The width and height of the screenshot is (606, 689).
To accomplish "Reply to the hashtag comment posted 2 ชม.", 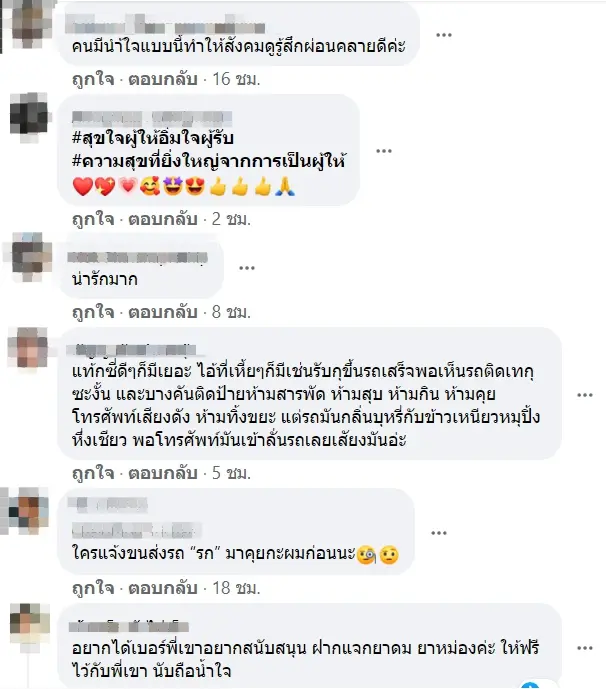I will coord(163,219).
